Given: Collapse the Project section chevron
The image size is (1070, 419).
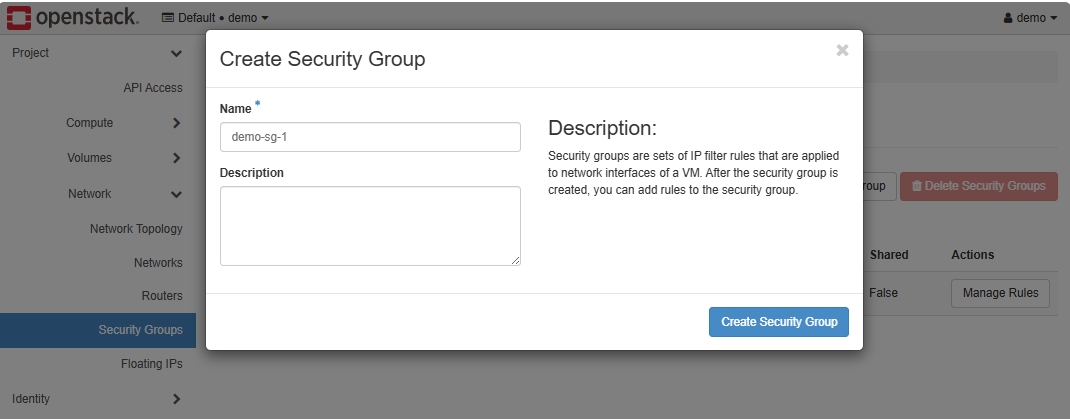Looking at the screenshot, I should [176, 53].
